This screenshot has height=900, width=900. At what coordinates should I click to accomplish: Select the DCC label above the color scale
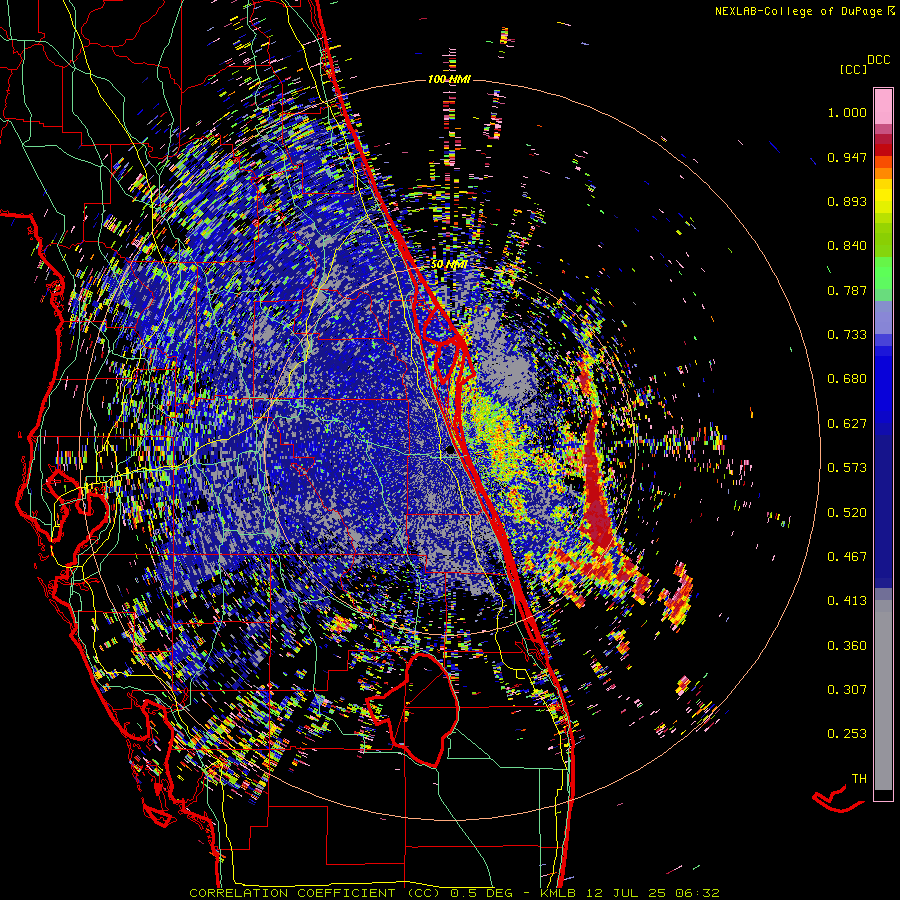tap(878, 60)
